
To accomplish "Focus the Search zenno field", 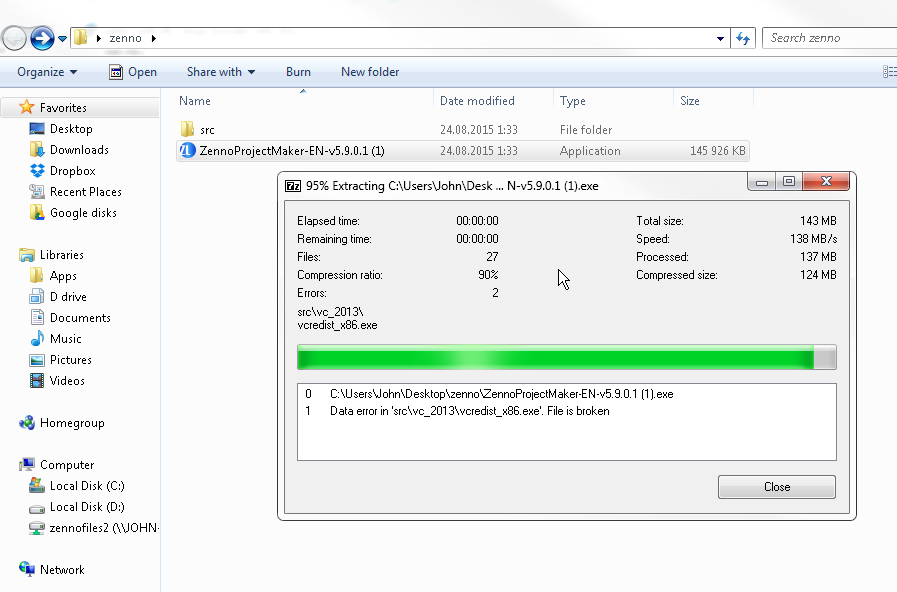I will [831, 38].
